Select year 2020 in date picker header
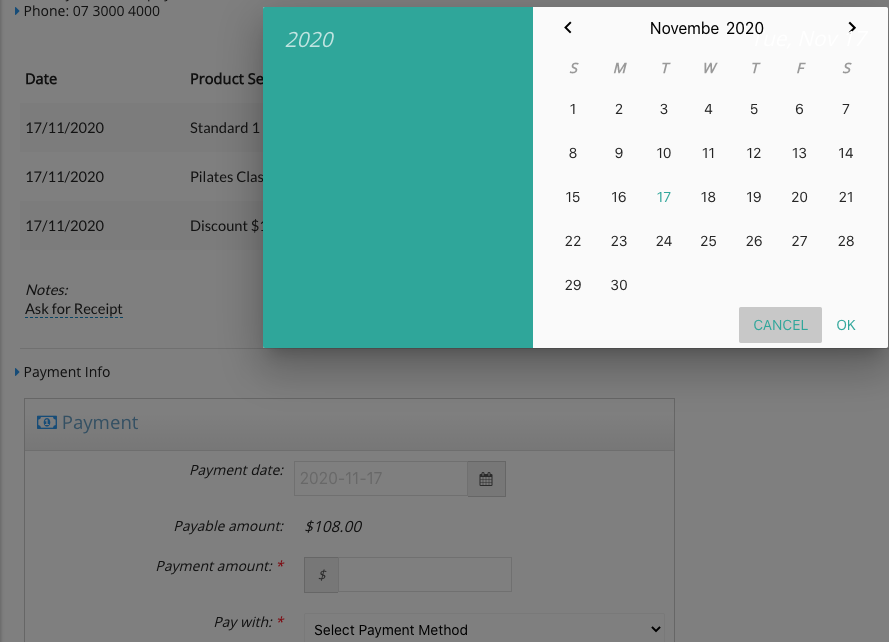Screen dimensions: 889x642 [309, 40]
